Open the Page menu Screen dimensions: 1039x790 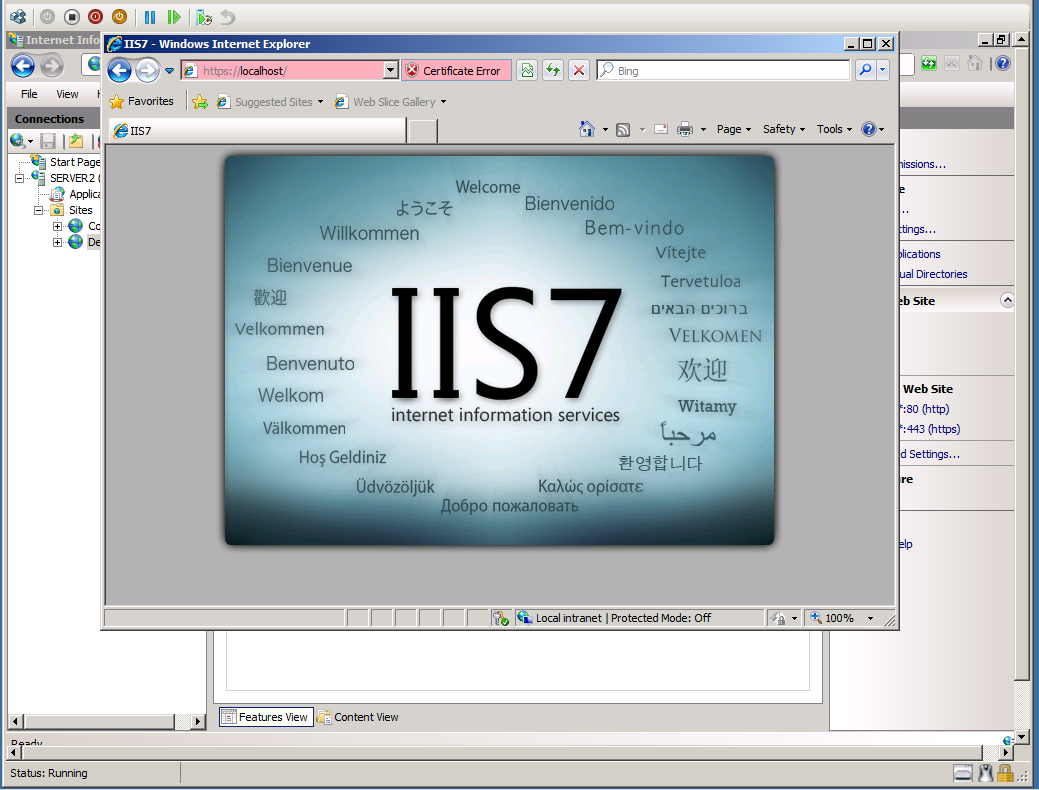click(x=734, y=129)
